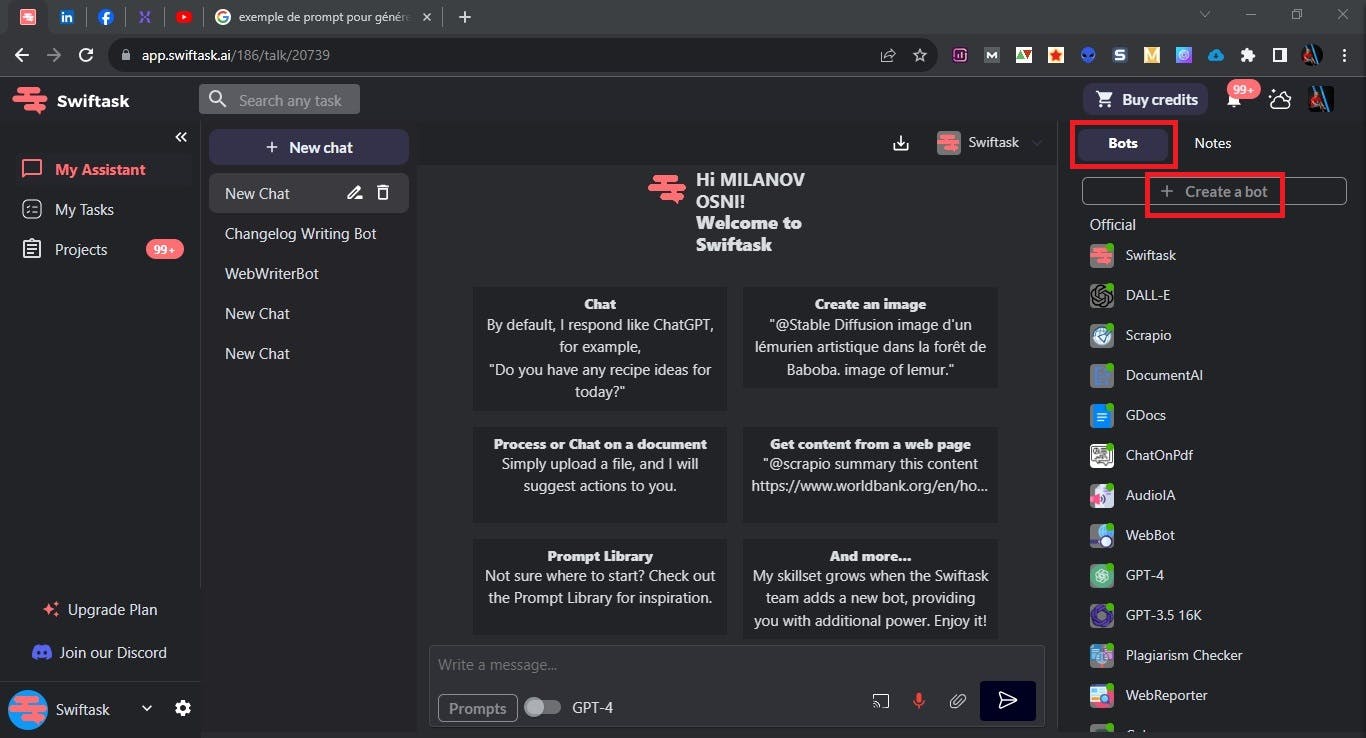Open notifications via the bell icon
Image resolution: width=1366 pixels, height=738 pixels.
[x=1232, y=99]
